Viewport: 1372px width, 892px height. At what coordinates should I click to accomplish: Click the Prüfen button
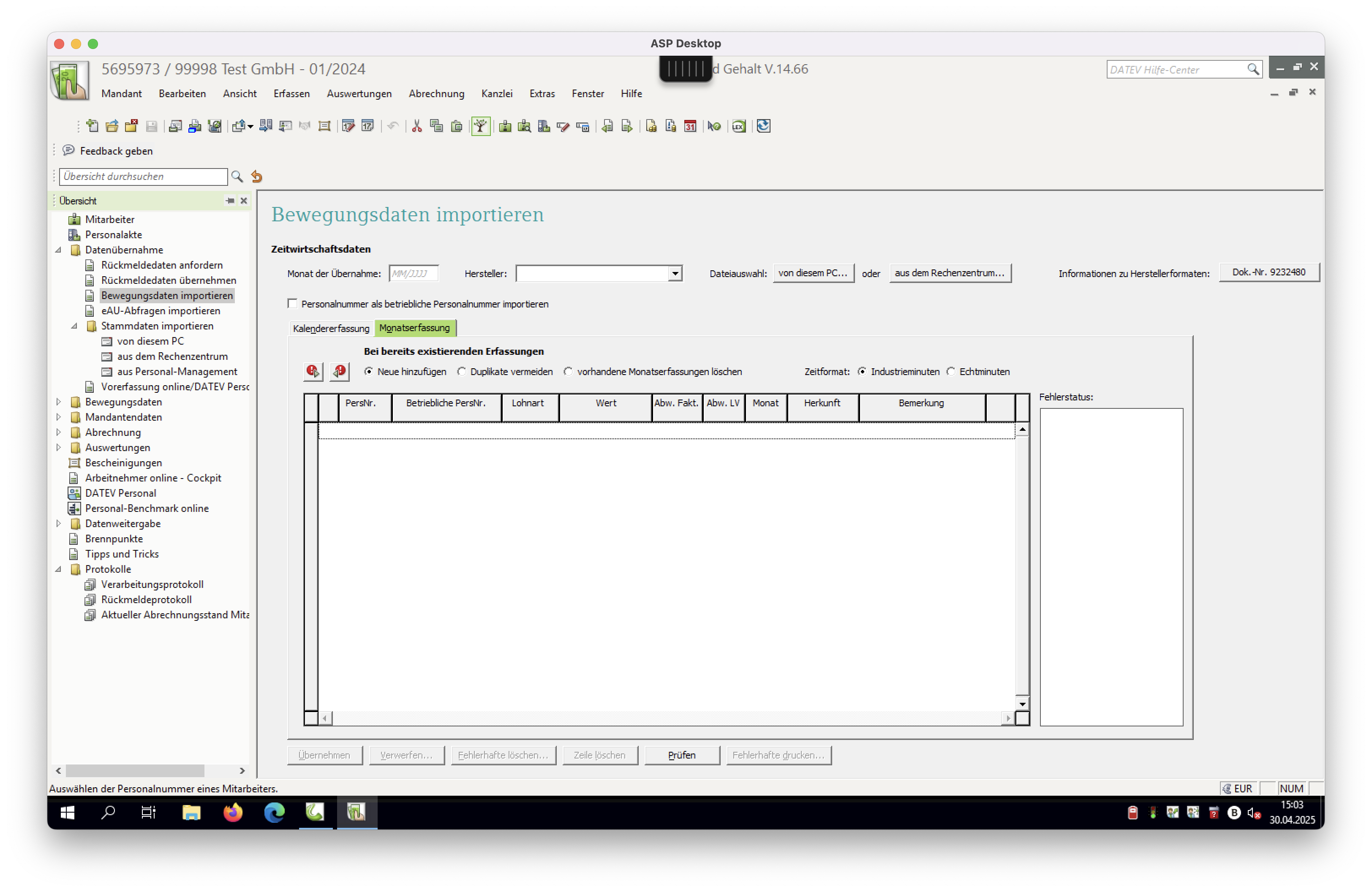682,755
